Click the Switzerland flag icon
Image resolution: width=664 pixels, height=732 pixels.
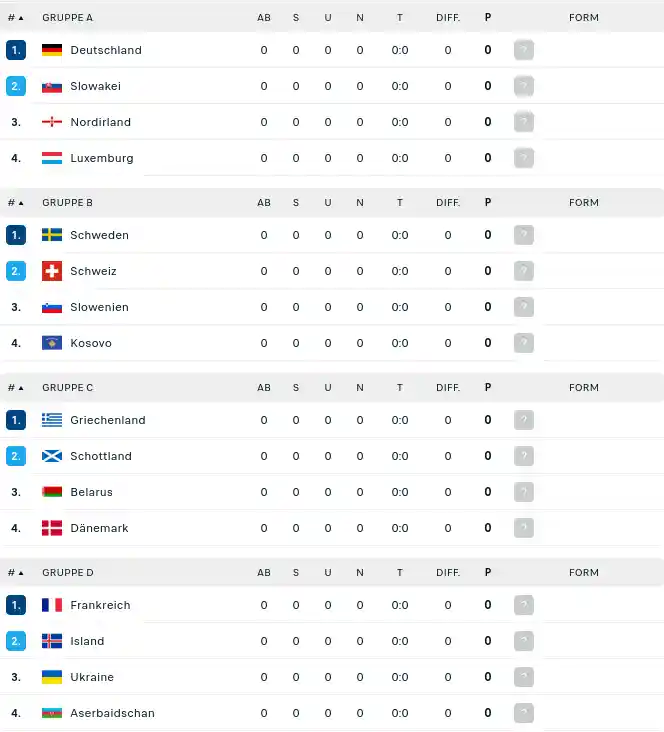(52, 271)
